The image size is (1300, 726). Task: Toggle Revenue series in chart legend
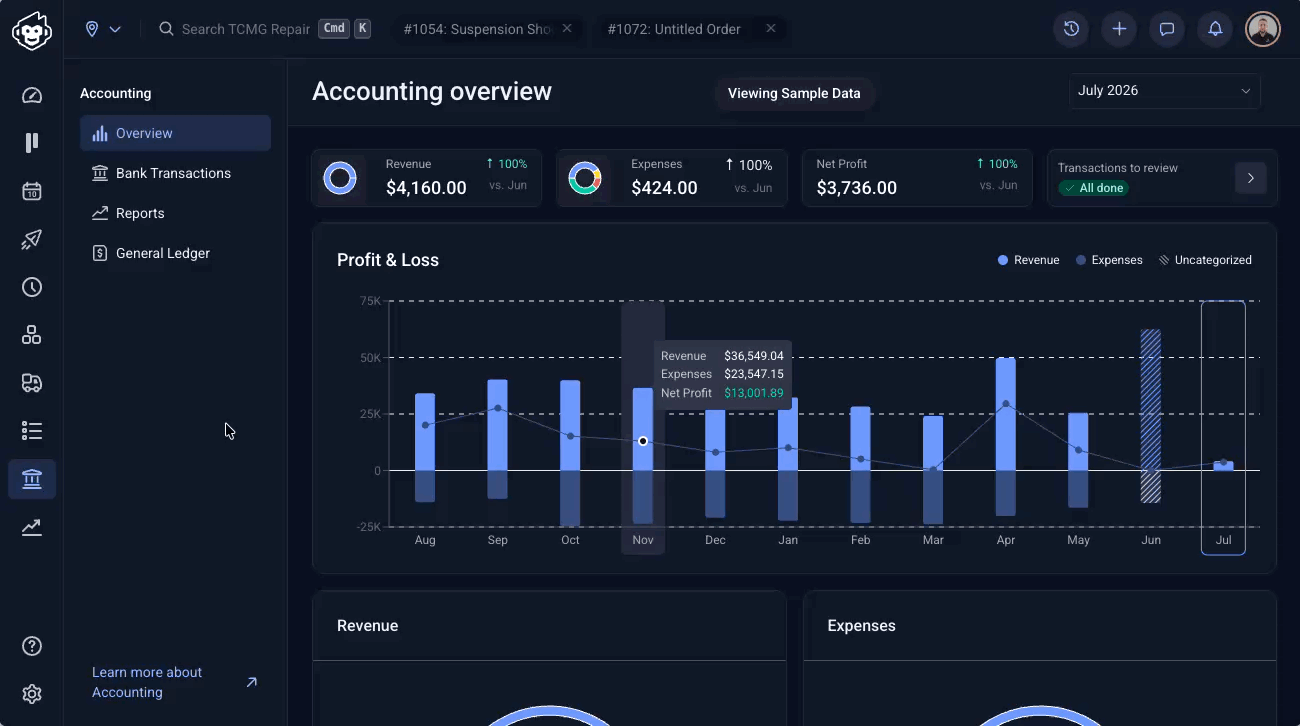pyautogui.click(x=1028, y=260)
